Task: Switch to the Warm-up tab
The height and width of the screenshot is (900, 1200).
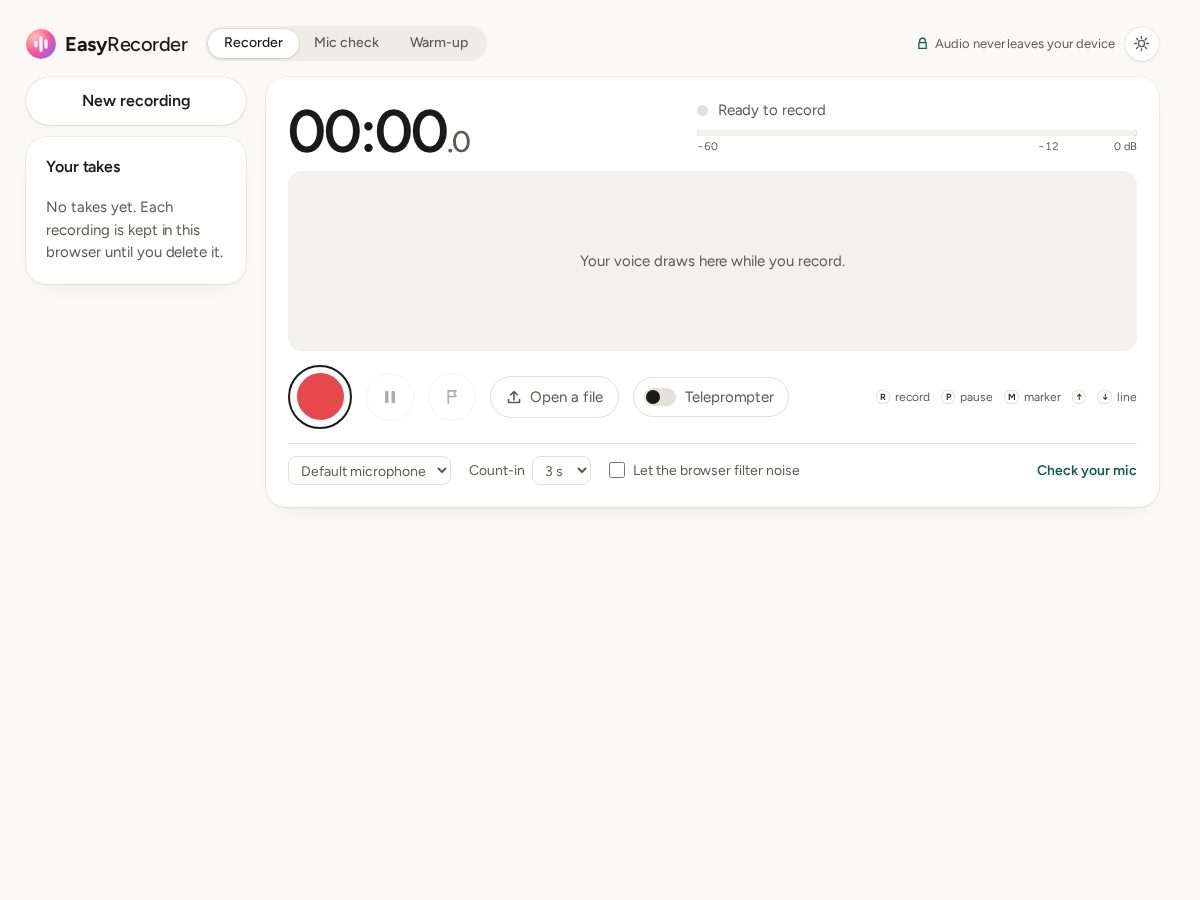Action: tap(439, 43)
